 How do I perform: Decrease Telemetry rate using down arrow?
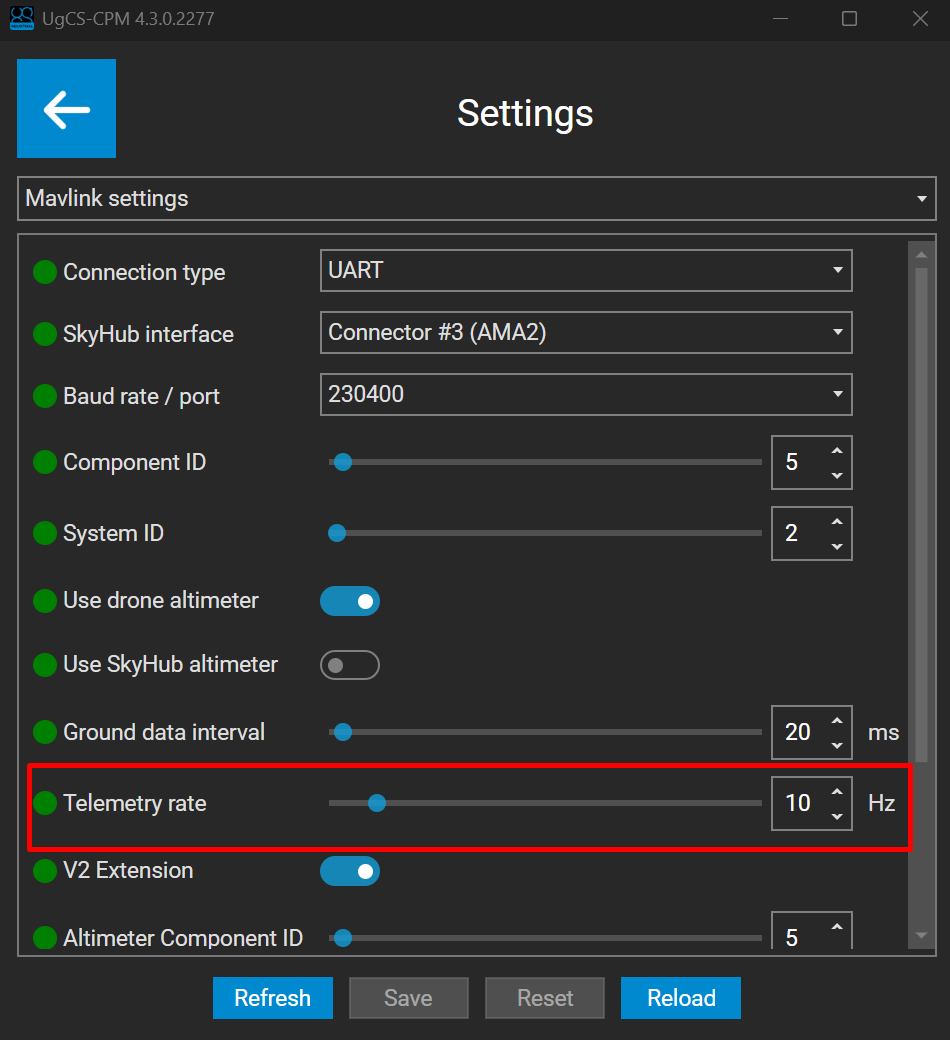point(837,816)
